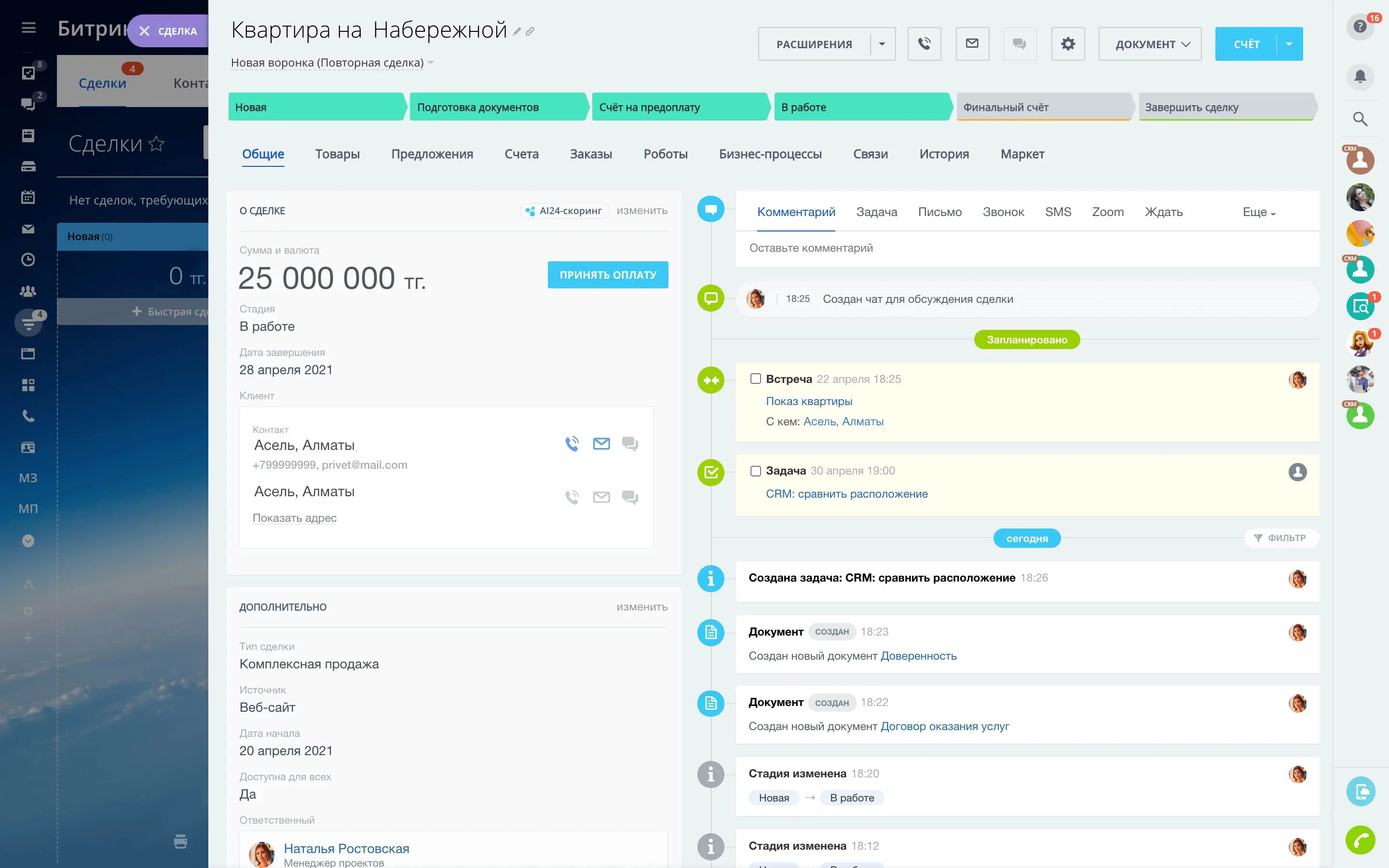The height and width of the screenshot is (868, 1389).
Task: Open the Показать адрес link
Action: coord(295,517)
